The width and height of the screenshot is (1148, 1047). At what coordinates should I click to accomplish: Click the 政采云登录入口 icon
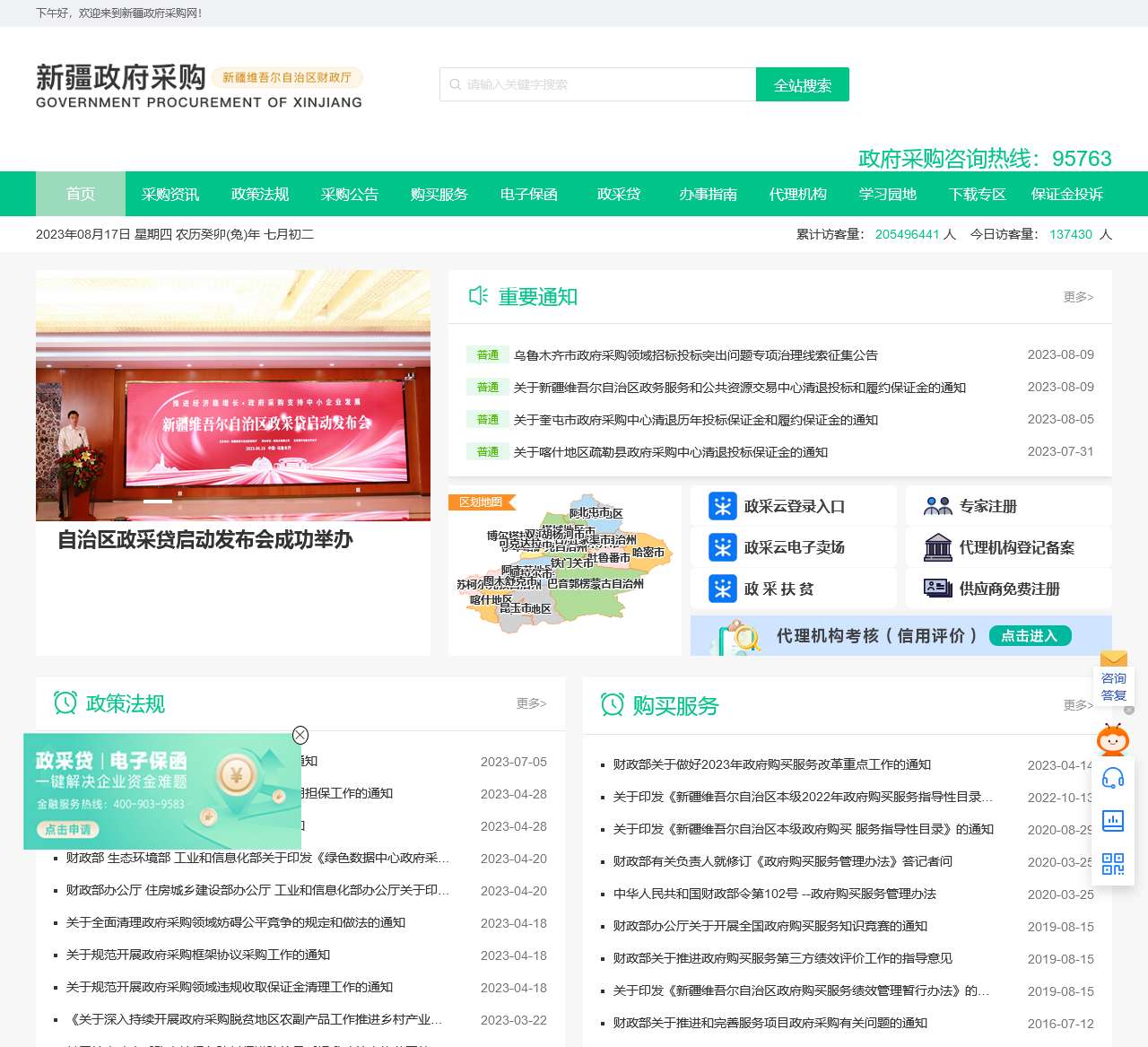pos(722,506)
